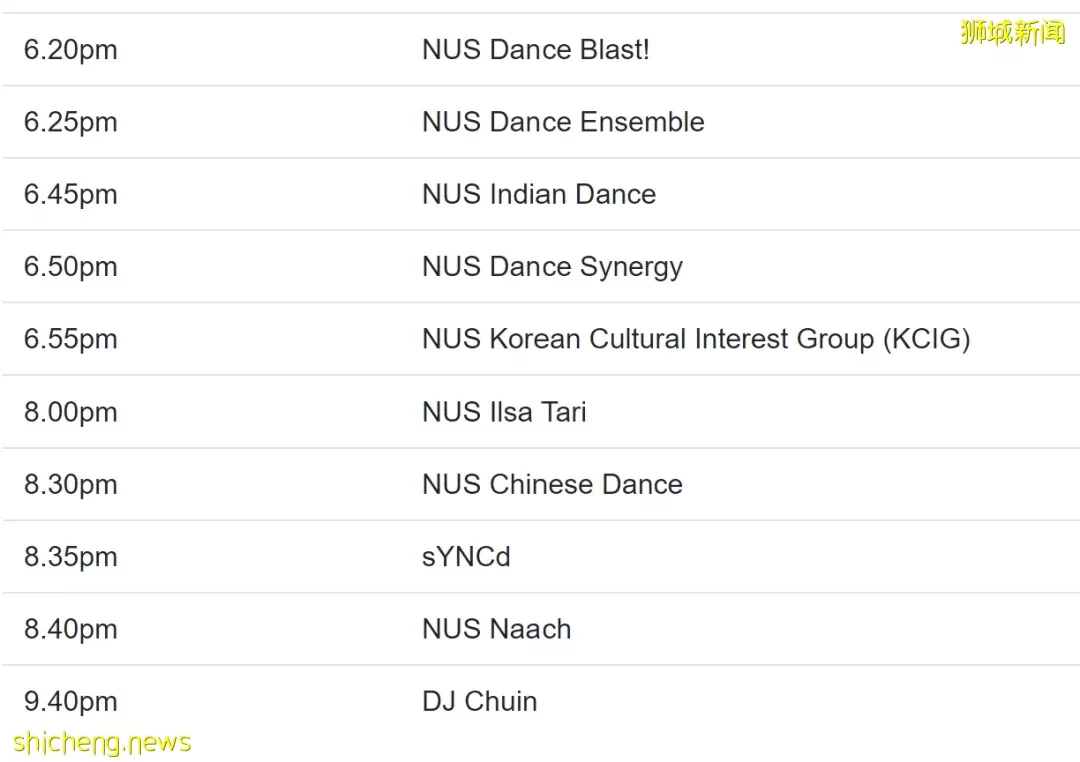Click the 8.00pm time cell
The image size is (1080, 762).
coord(71,412)
